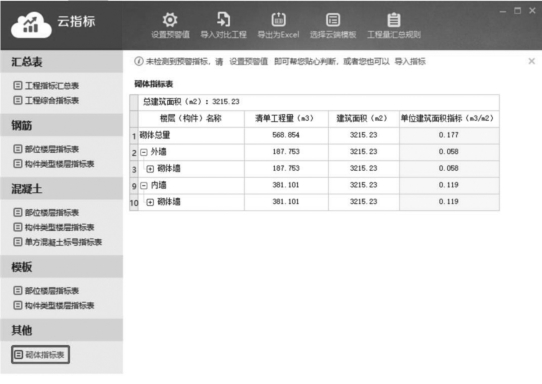
Task: Click the 混凝土 section header
Action: 62,189
